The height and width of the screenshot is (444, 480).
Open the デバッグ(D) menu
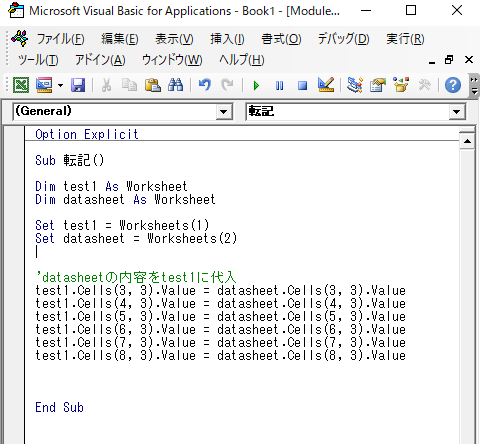tap(343, 39)
